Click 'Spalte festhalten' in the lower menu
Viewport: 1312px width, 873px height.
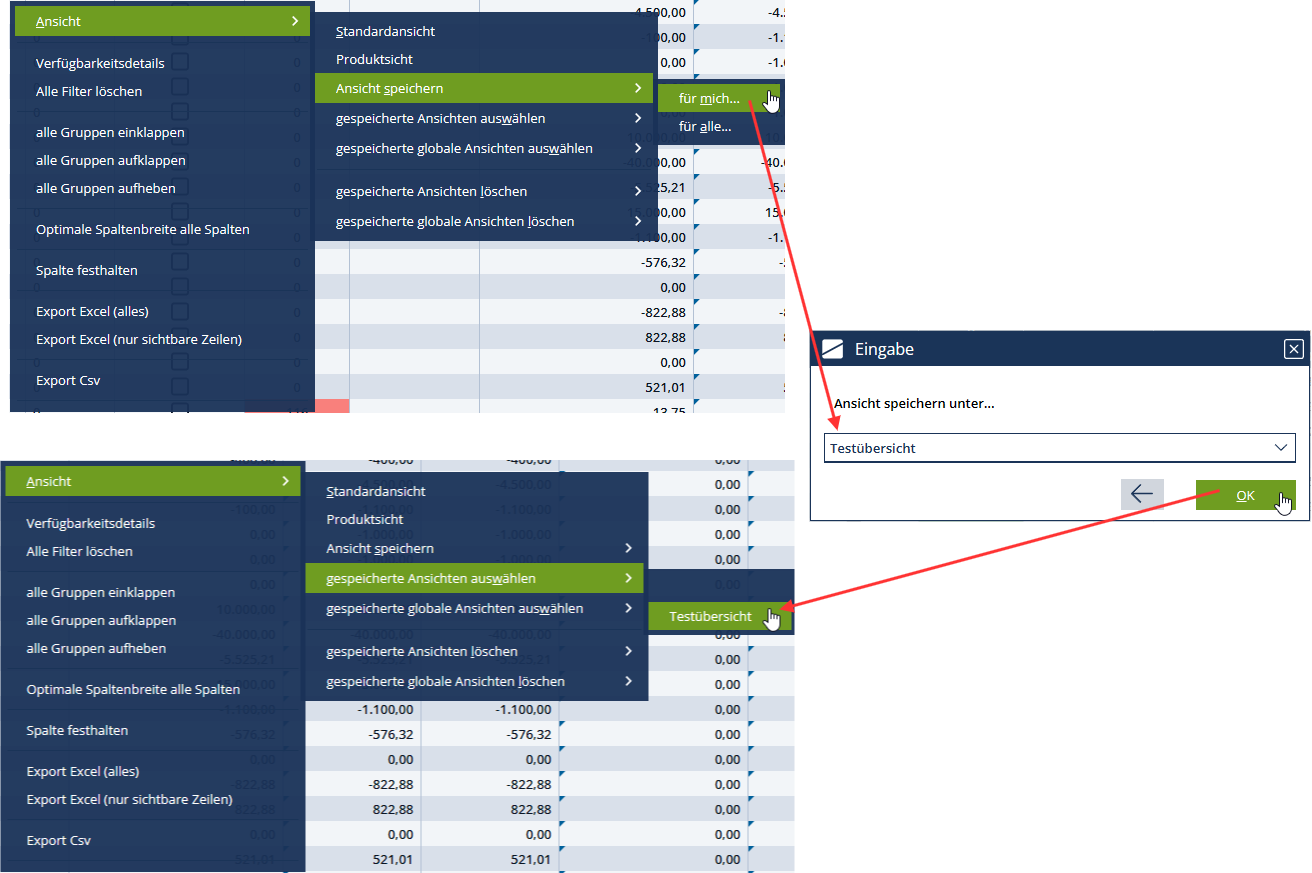pyautogui.click(x=77, y=730)
